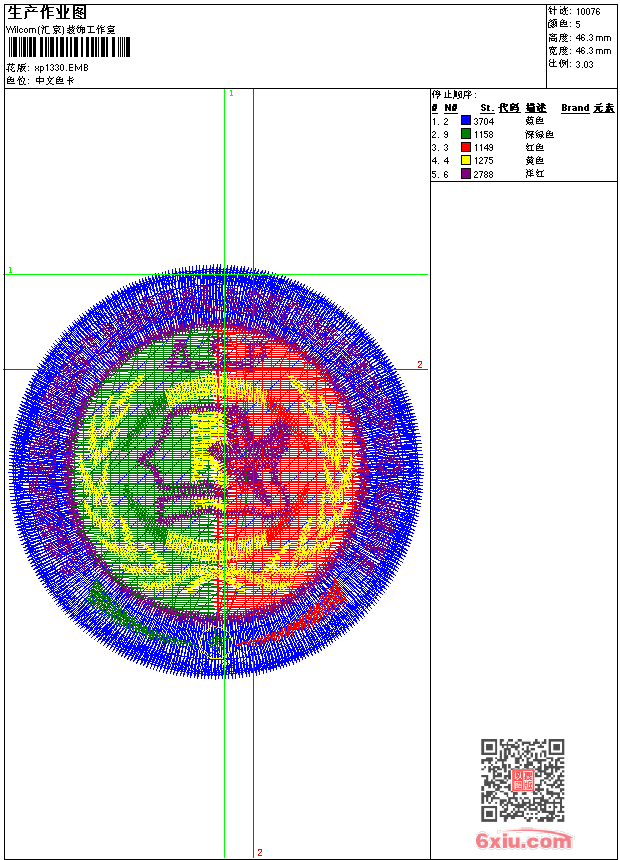Screen dimensions: 620x860
Task: Click the "红色" description in row 3
Action: tap(534, 148)
